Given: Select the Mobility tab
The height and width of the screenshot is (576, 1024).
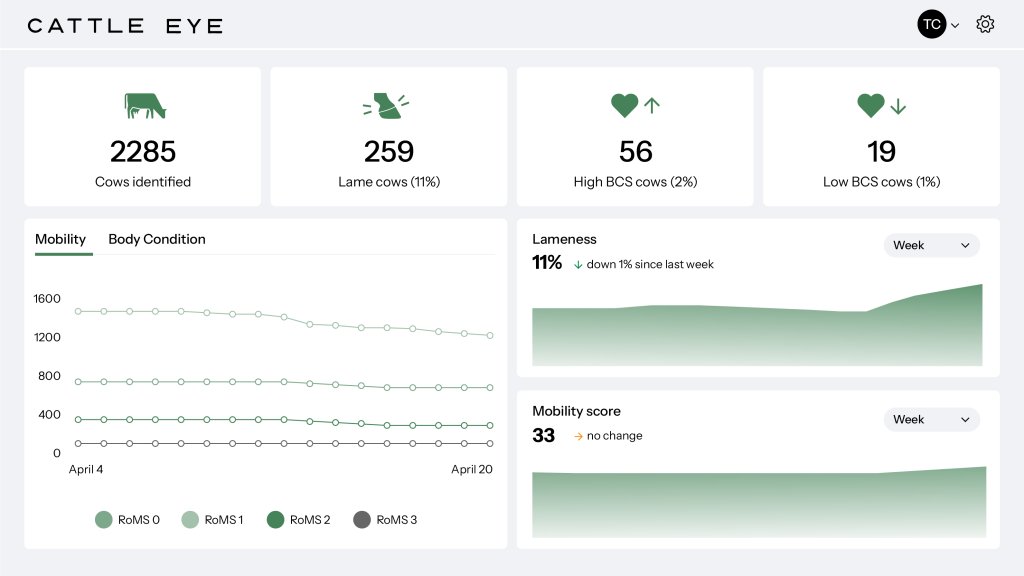Looking at the screenshot, I should [61, 239].
